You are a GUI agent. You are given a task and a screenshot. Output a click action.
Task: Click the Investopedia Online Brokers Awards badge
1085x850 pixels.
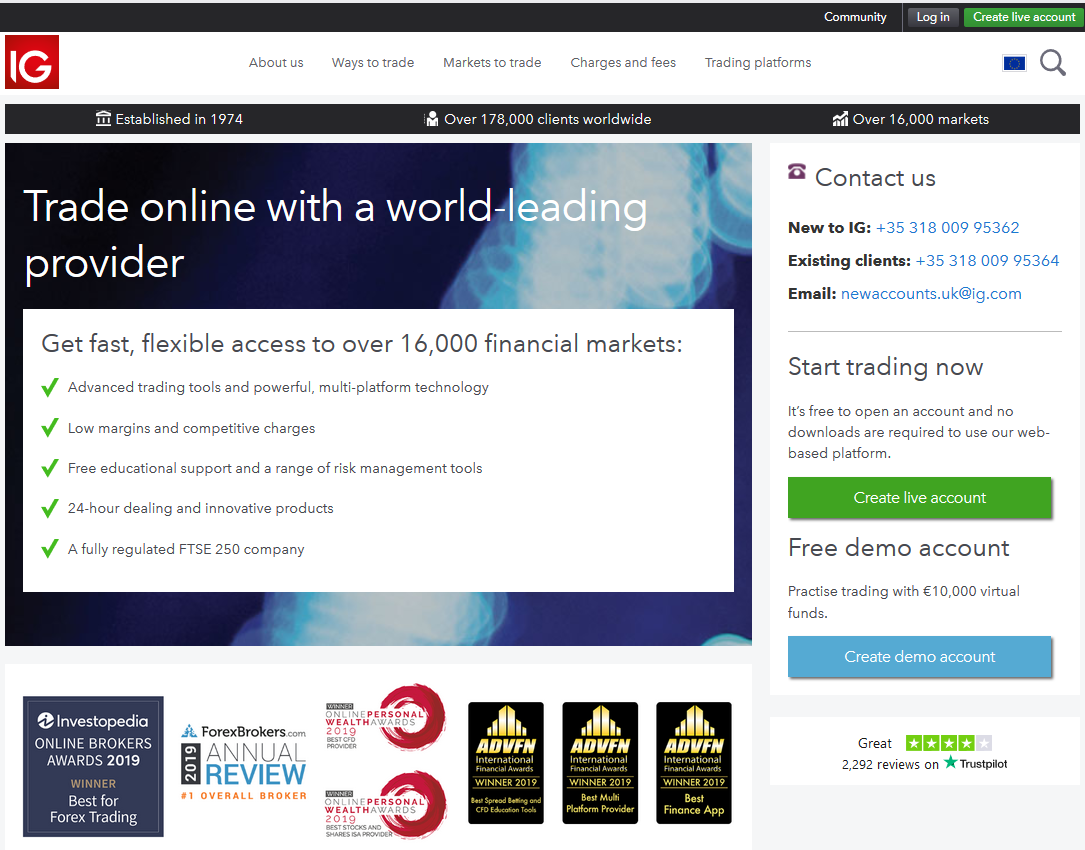[x=93, y=766]
